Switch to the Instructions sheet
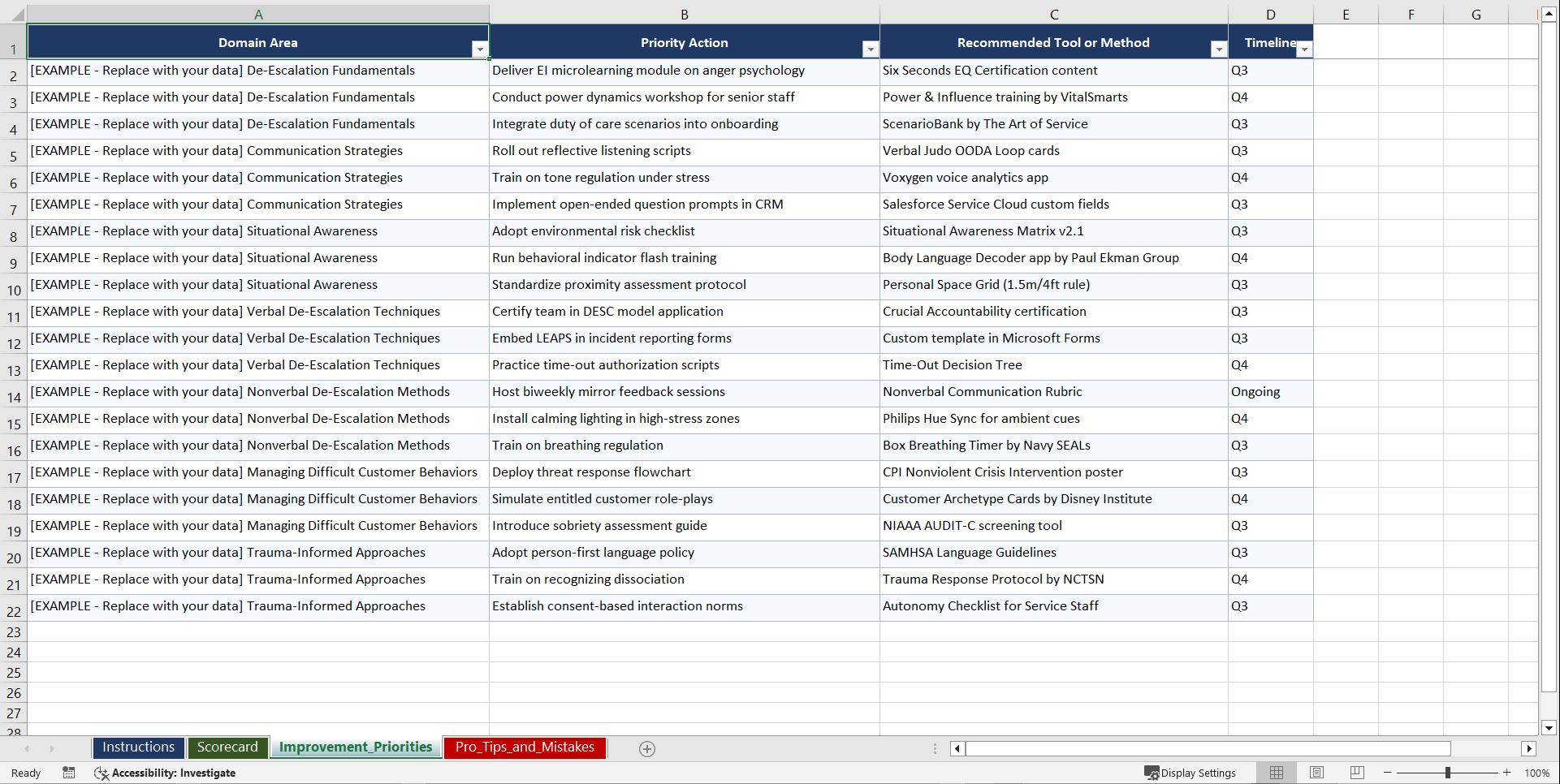The height and width of the screenshot is (784, 1560). 138,747
